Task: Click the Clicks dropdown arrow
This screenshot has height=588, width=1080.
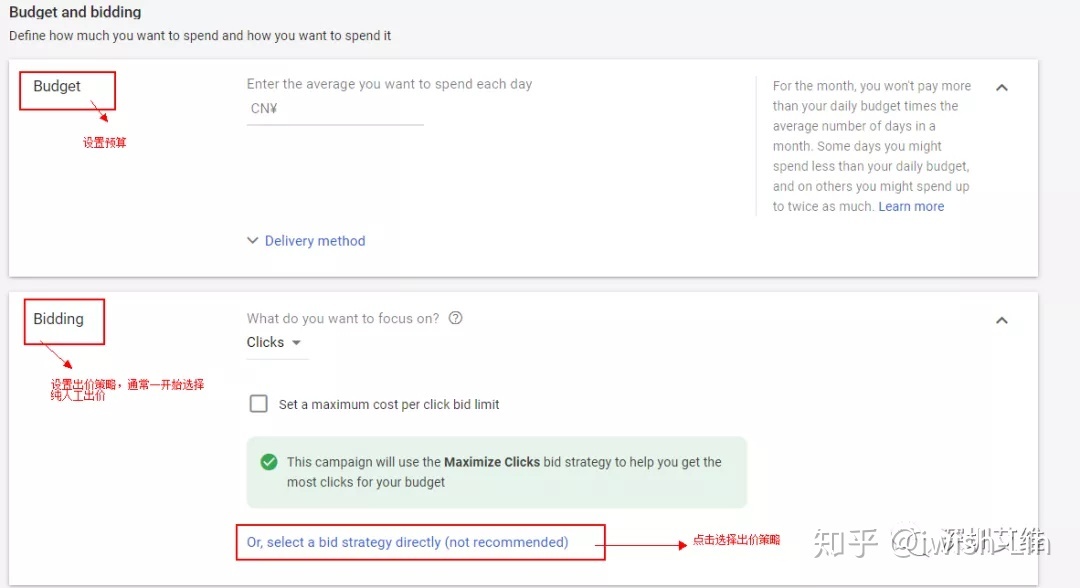Action: [x=296, y=342]
